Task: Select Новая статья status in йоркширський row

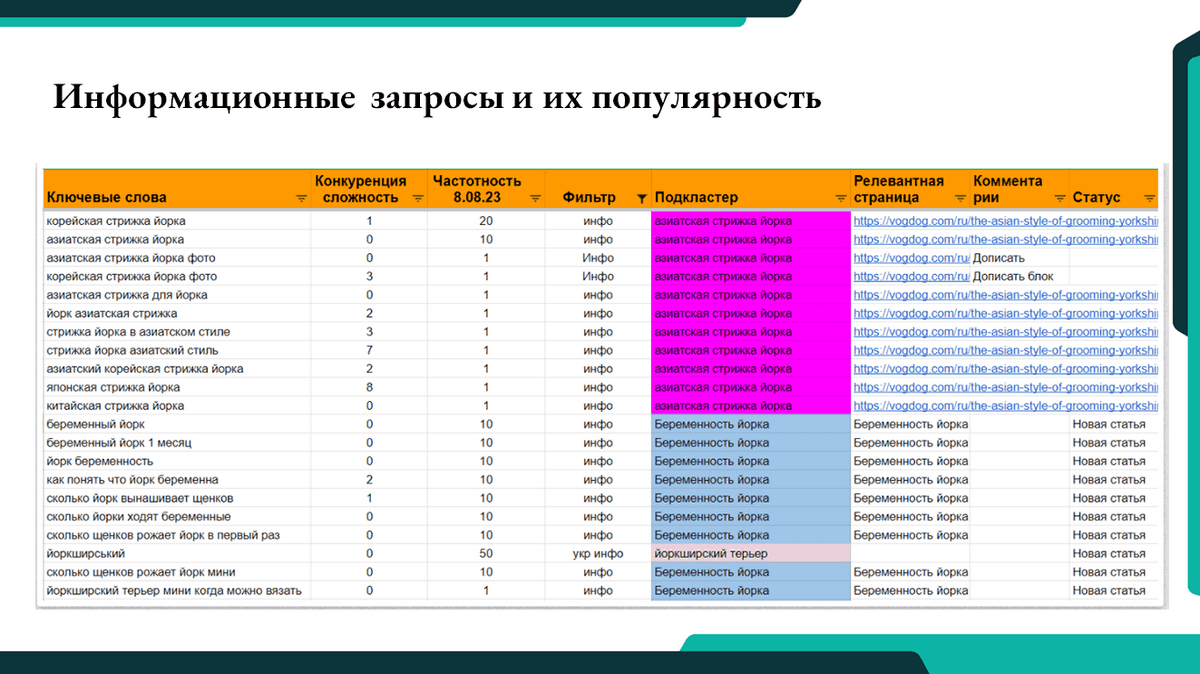Action: [1113, 553]
